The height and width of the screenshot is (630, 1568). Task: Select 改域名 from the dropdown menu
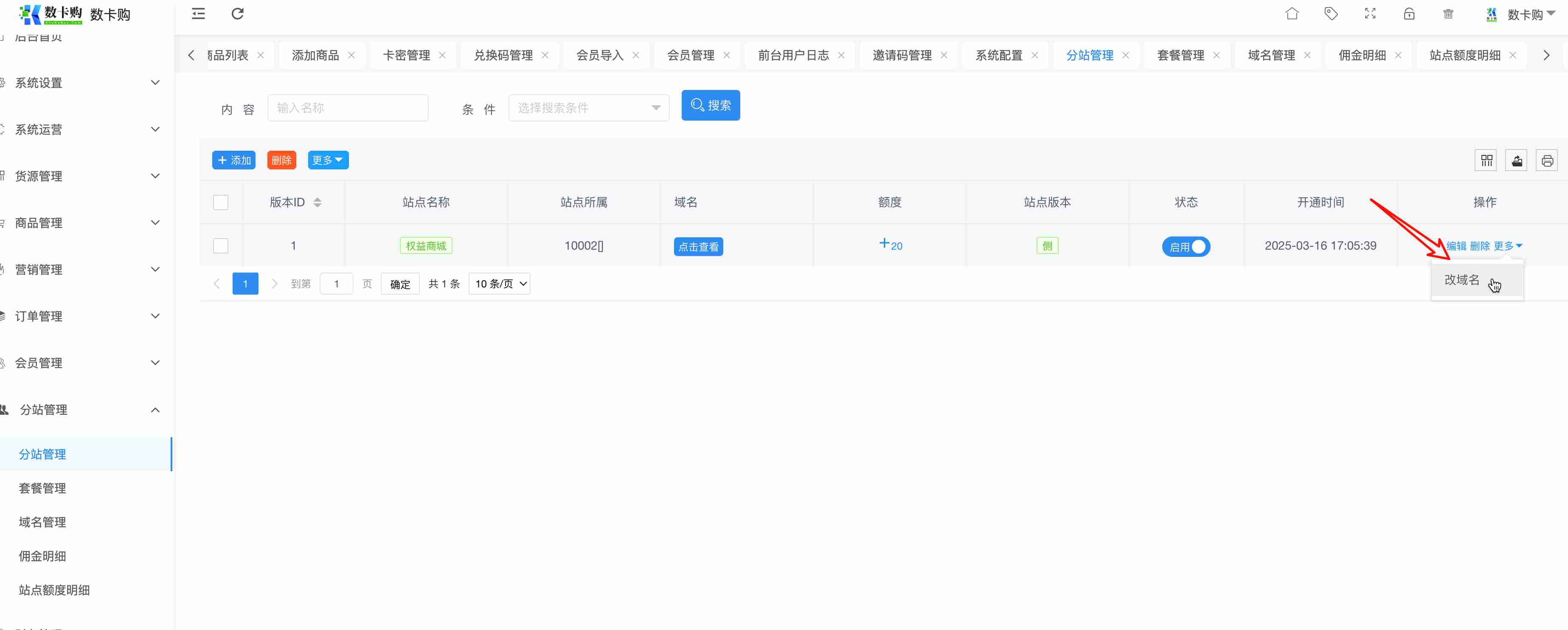pyautogui.click(x=1461, y=280)
